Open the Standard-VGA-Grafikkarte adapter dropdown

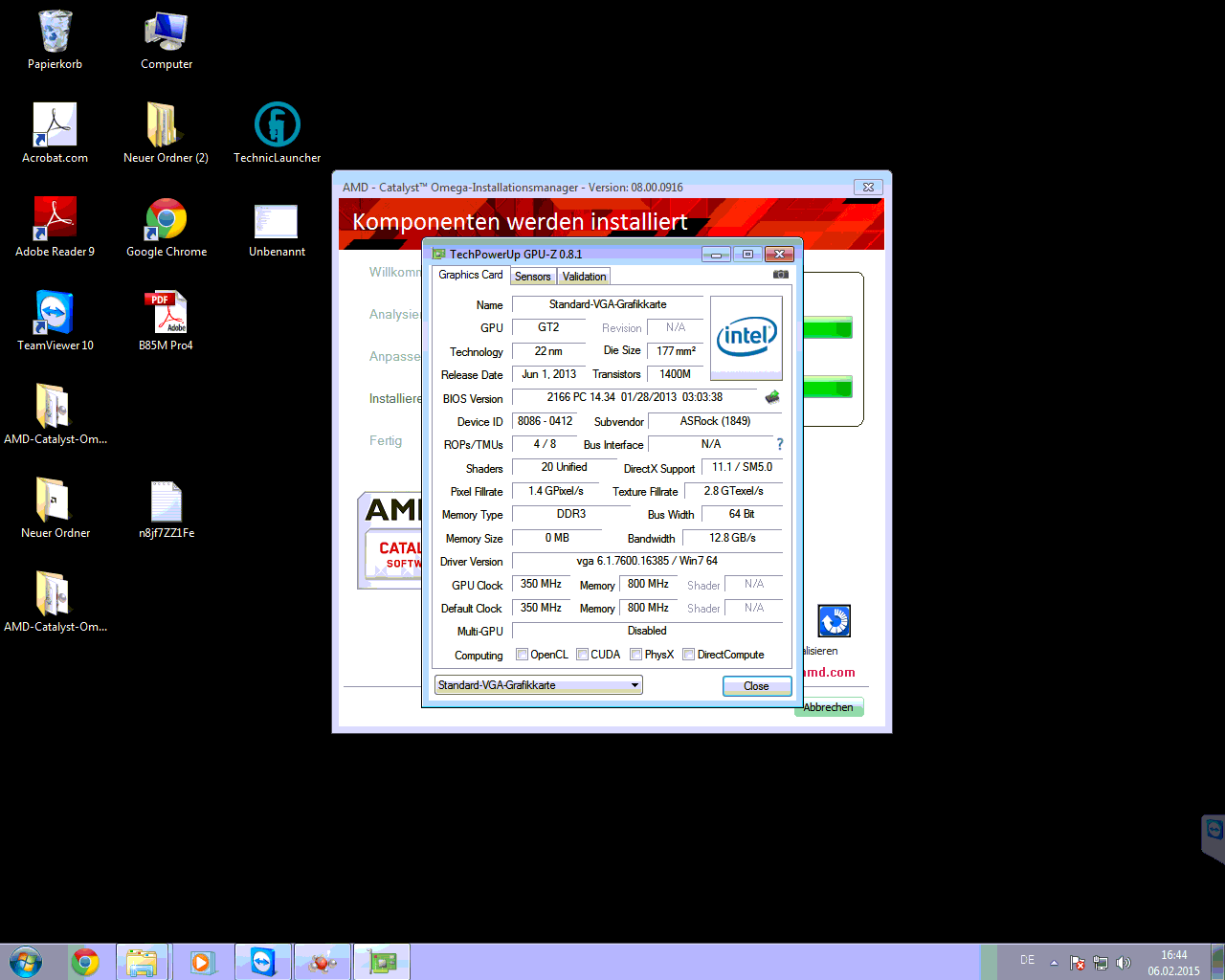539,685
